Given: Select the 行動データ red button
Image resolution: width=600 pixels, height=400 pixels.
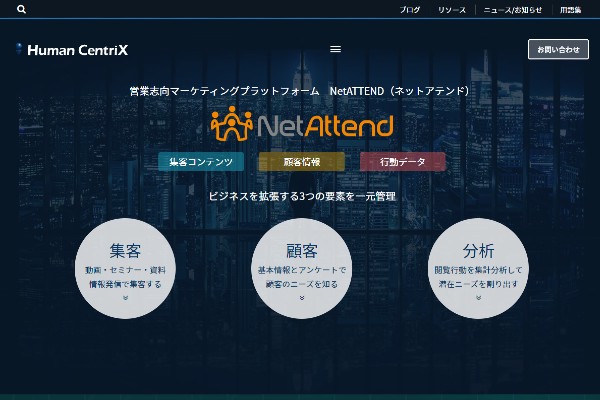Looking at the screenshot, I should click(403, 162).
